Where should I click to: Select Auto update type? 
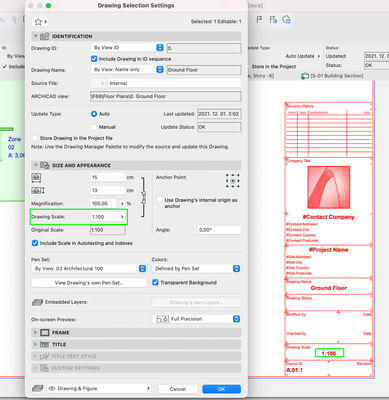[x=94, y=114]
